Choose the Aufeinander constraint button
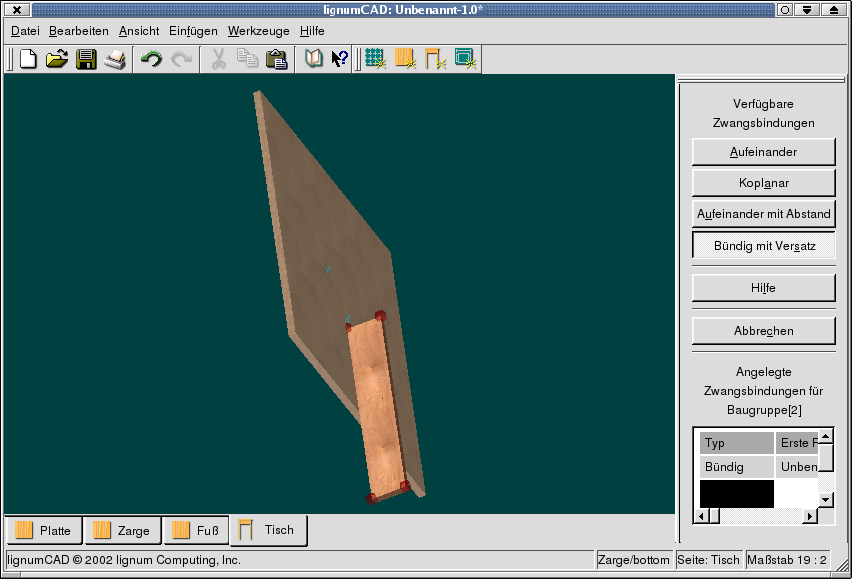 (763, 152)
